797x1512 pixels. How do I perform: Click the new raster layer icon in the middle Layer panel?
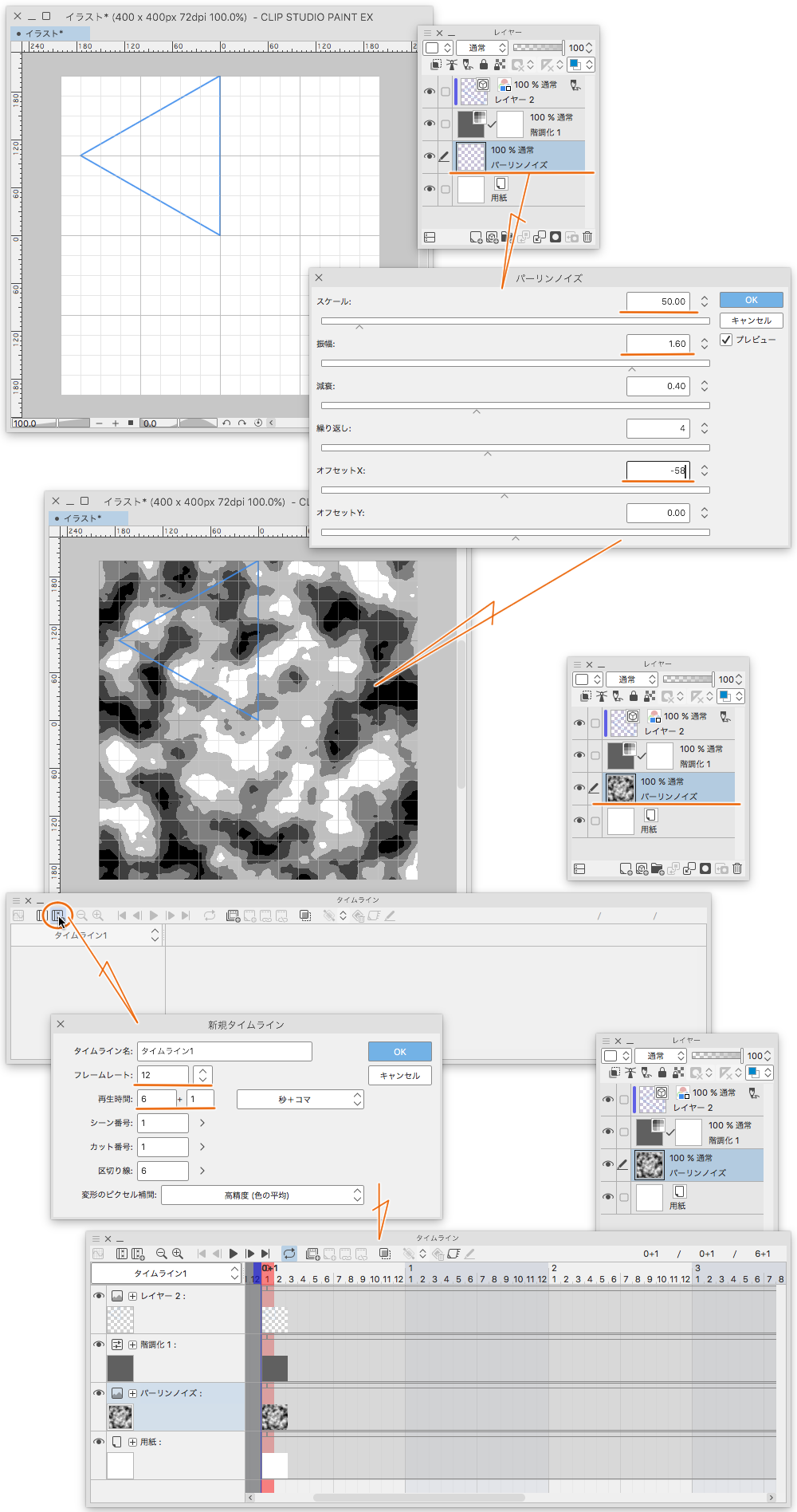[626, 868]
